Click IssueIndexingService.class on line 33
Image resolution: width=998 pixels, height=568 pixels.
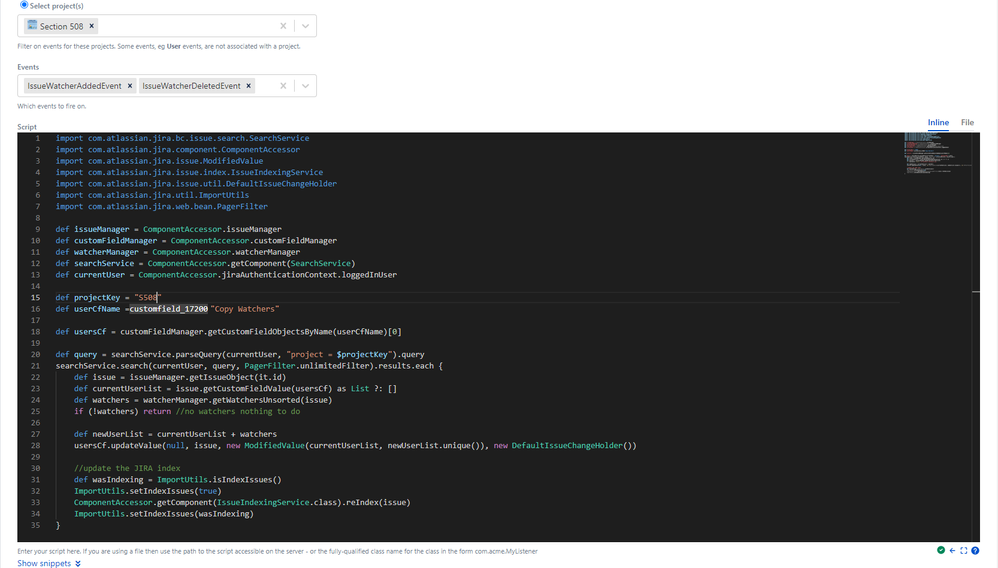[275, 502]
